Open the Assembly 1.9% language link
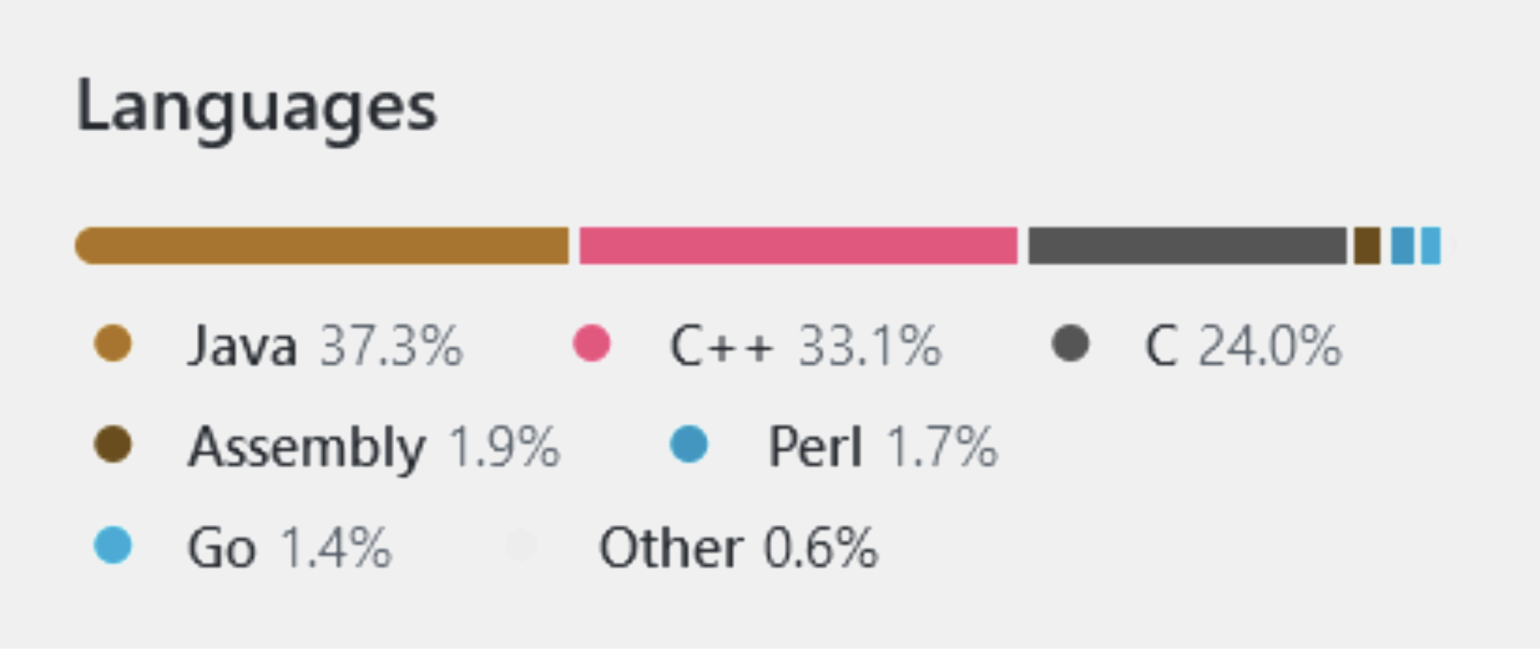This screenshot has height=649, width=1540. click(x=374, y=447)
